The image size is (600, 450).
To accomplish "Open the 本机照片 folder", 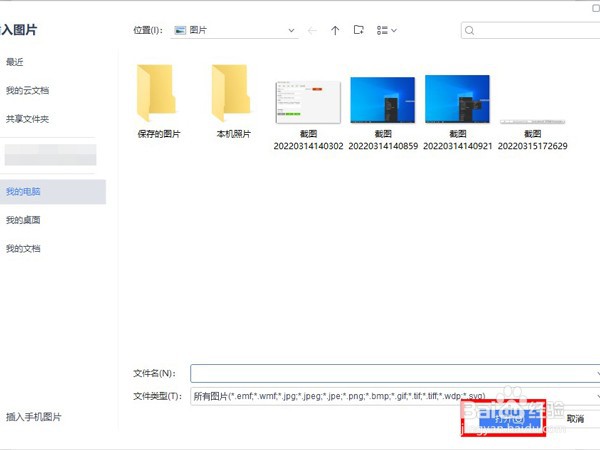I will coord(233,101).
